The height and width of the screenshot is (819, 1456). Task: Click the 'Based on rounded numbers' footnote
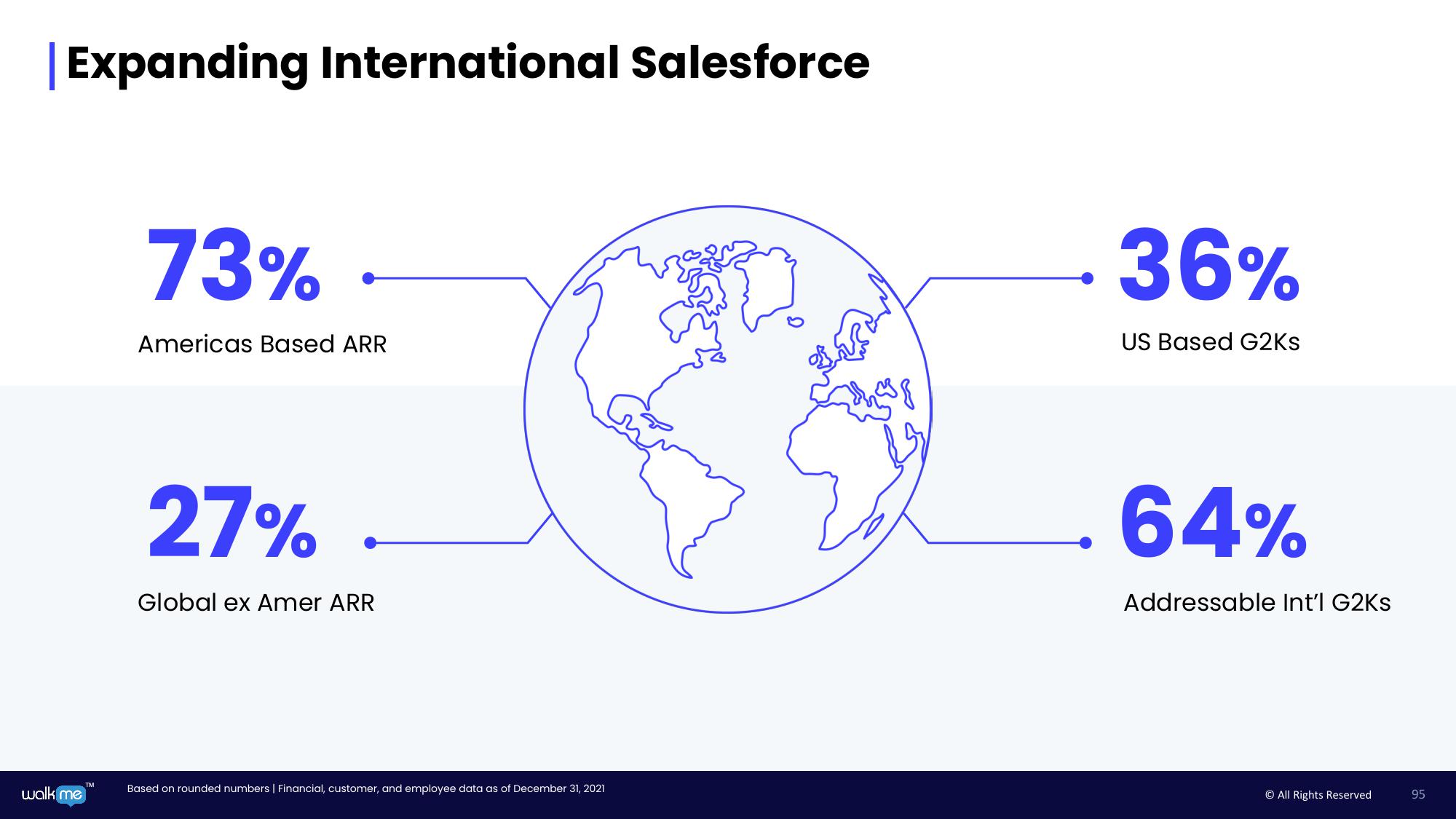tap(365, 788)
